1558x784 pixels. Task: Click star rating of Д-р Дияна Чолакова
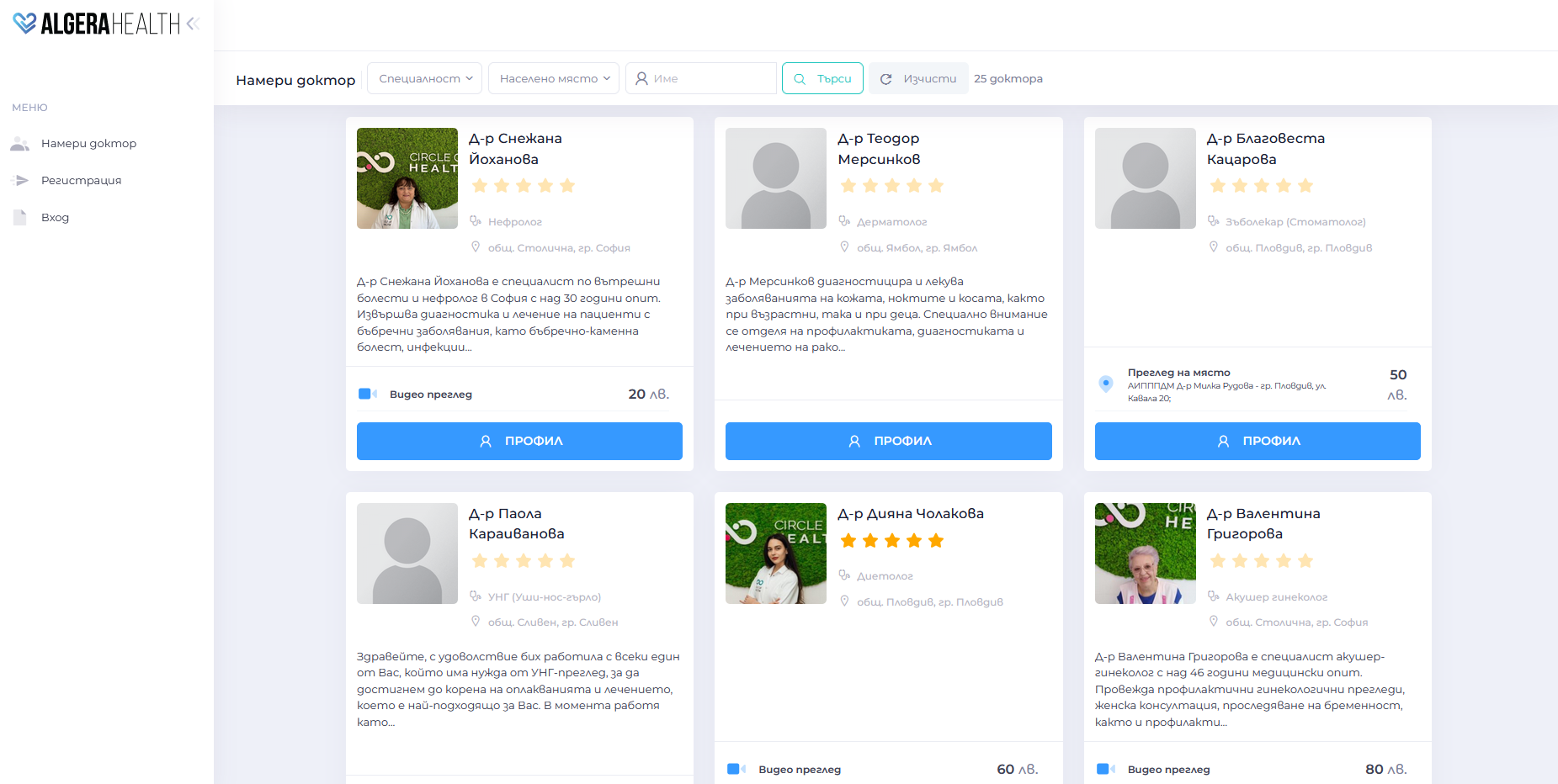click(892, 541)
